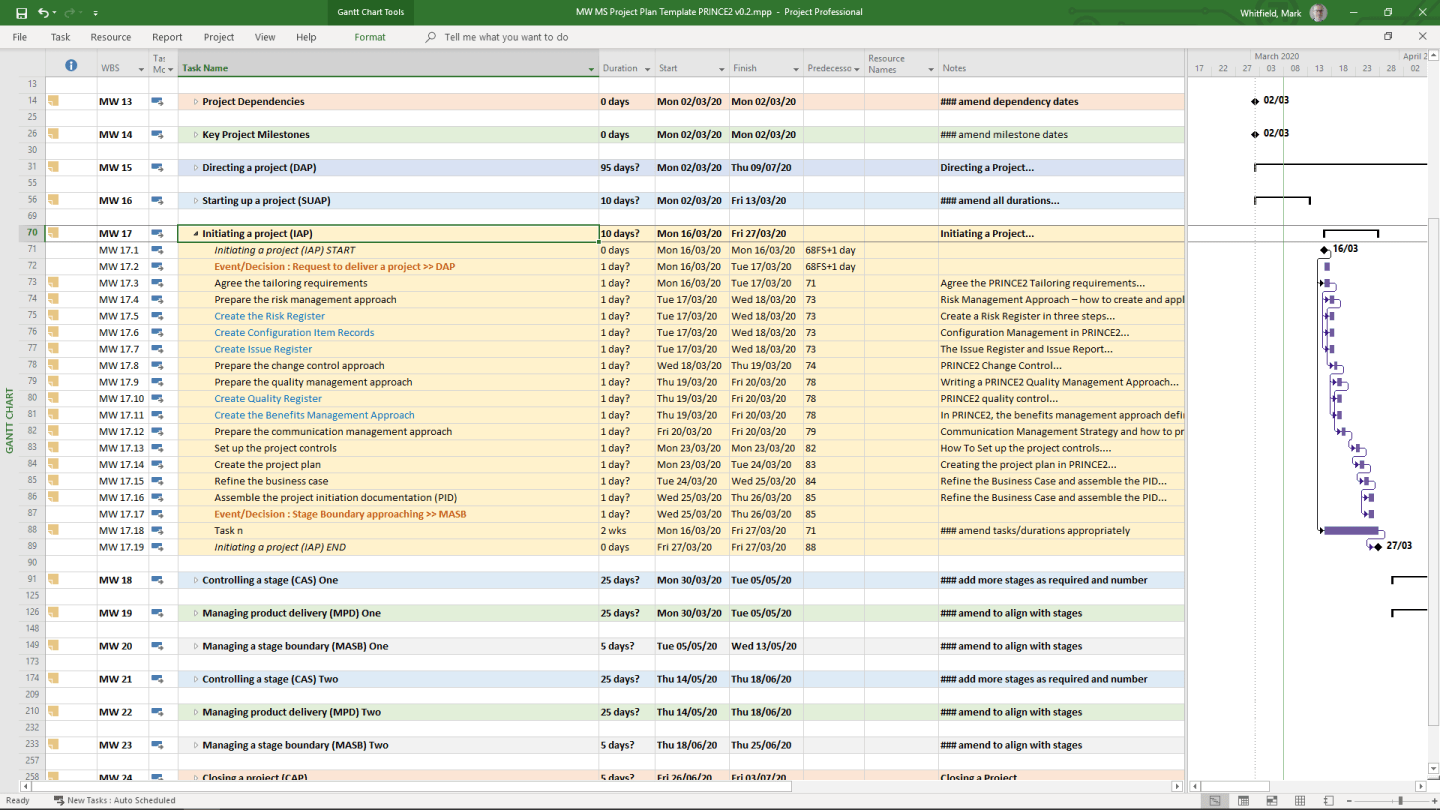Switch to the Format ribbon tab
The height and width of the screenshot is (810, 1440).
(x=370, y=37)
